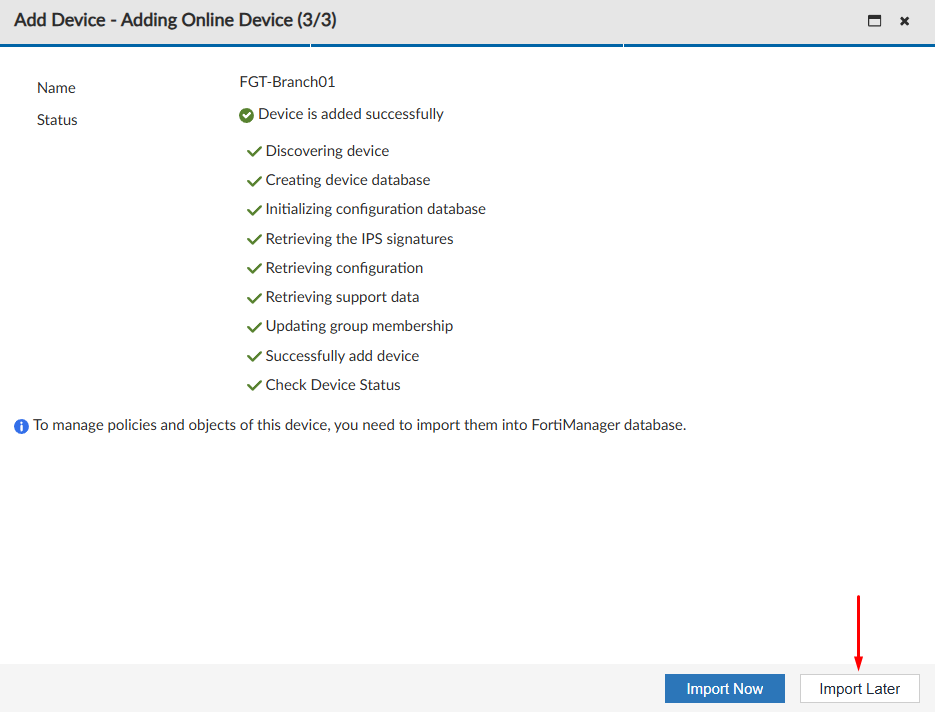Viewport: 935px width, 712px height.
Task: Select the third wizard step indicator
Action: (780, 44)
